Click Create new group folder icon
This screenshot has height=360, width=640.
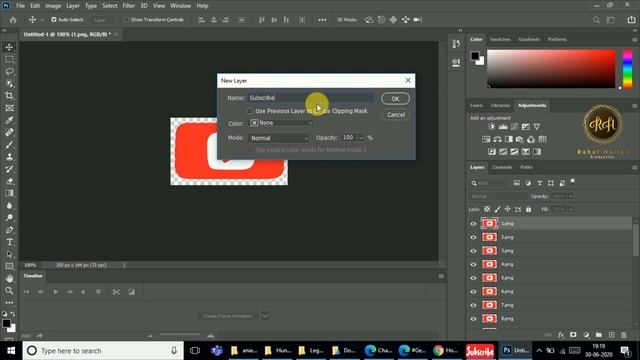pos(599,335)
